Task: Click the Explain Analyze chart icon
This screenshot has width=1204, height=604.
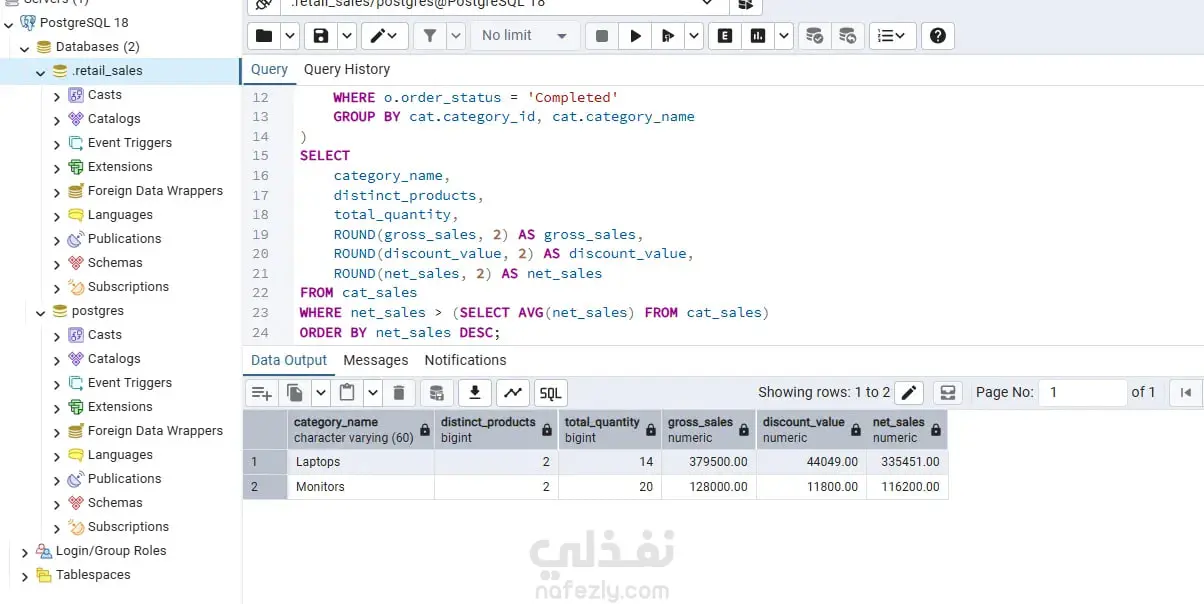Action: [758, 36]
